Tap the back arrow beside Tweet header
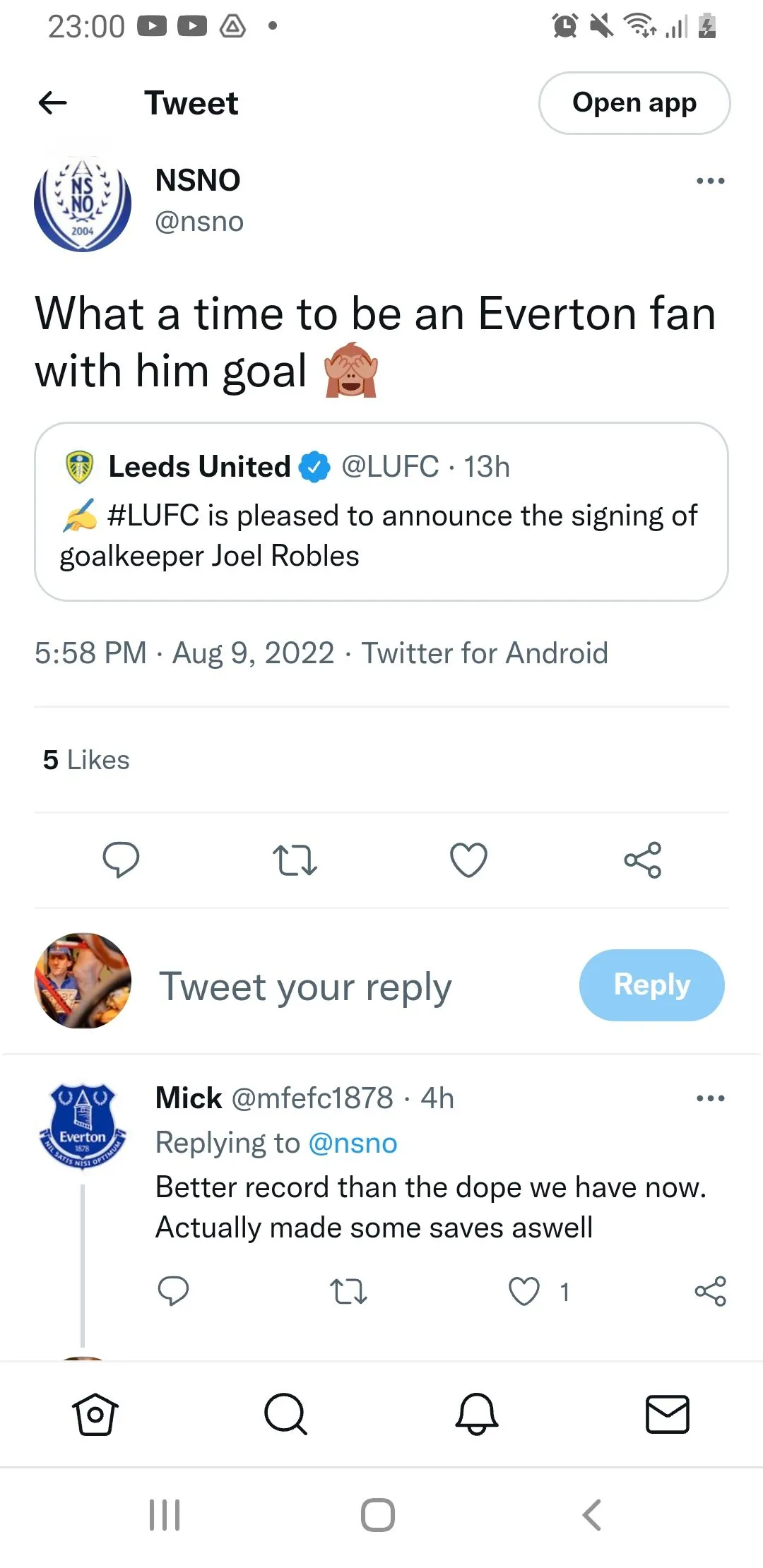The width and height of the screenshot is (763, 1568). pos(52,103)
